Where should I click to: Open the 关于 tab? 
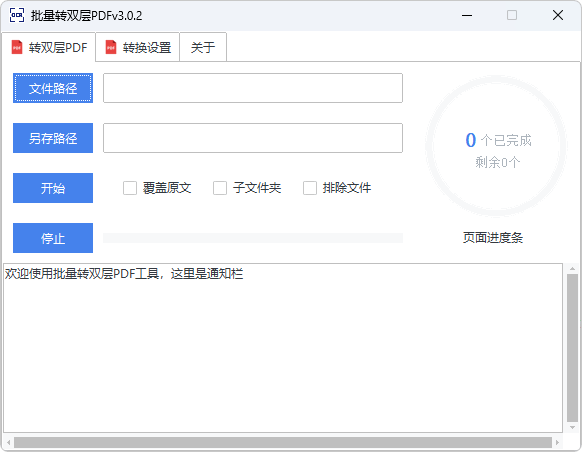(203, 47)
